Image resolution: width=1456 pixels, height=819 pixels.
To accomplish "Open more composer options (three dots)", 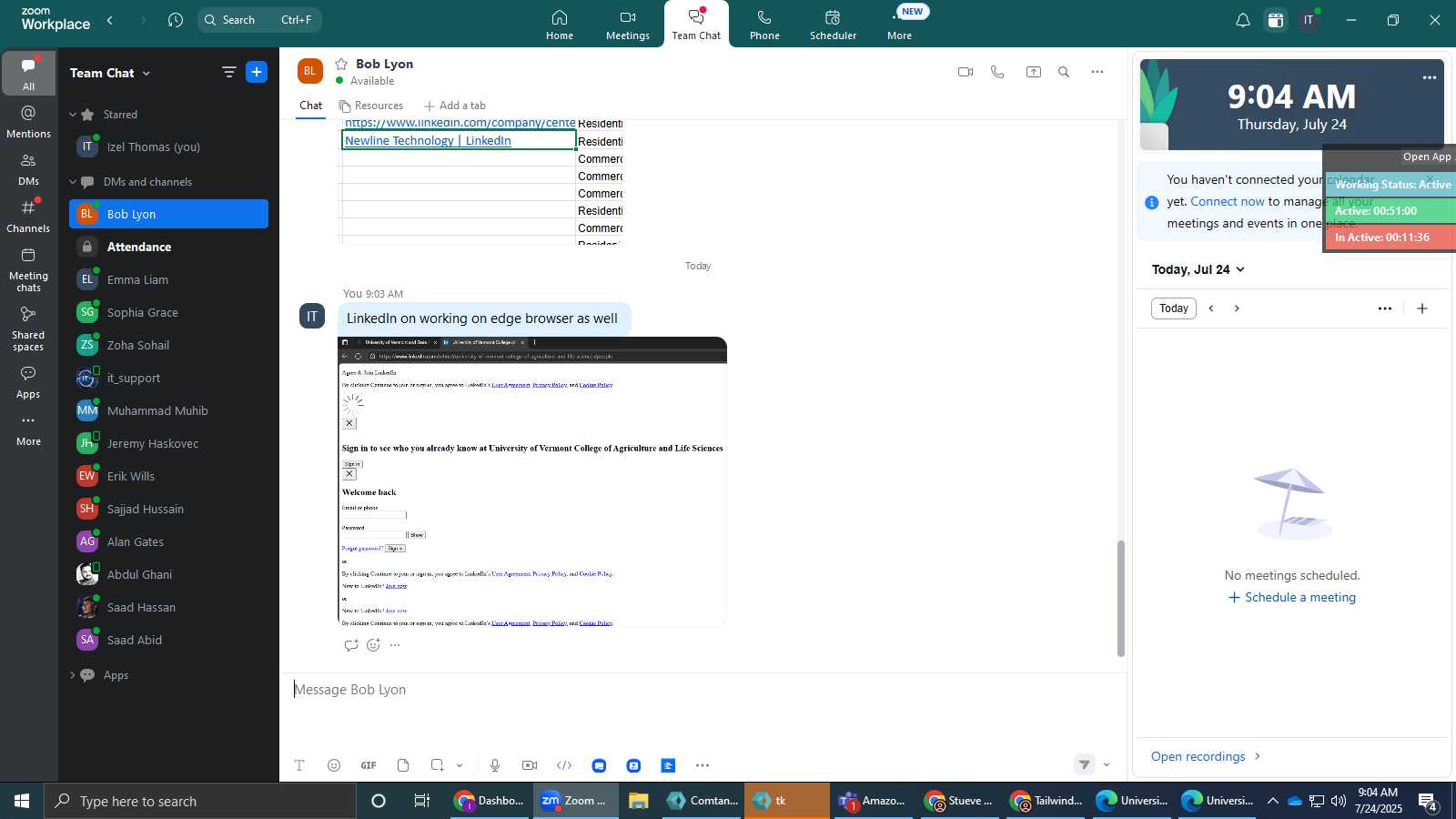I will click(703, 765).
